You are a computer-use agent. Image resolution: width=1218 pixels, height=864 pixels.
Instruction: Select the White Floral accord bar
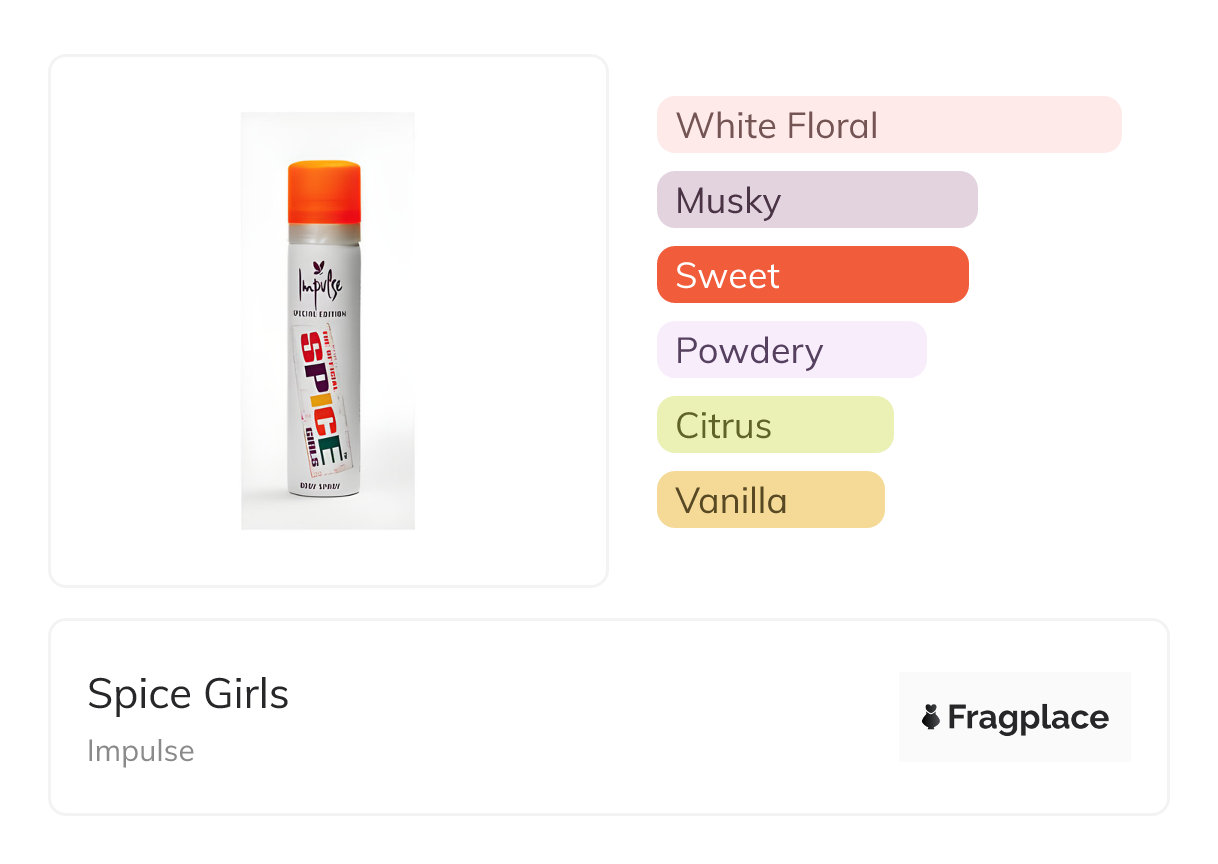tap(888, 125)
